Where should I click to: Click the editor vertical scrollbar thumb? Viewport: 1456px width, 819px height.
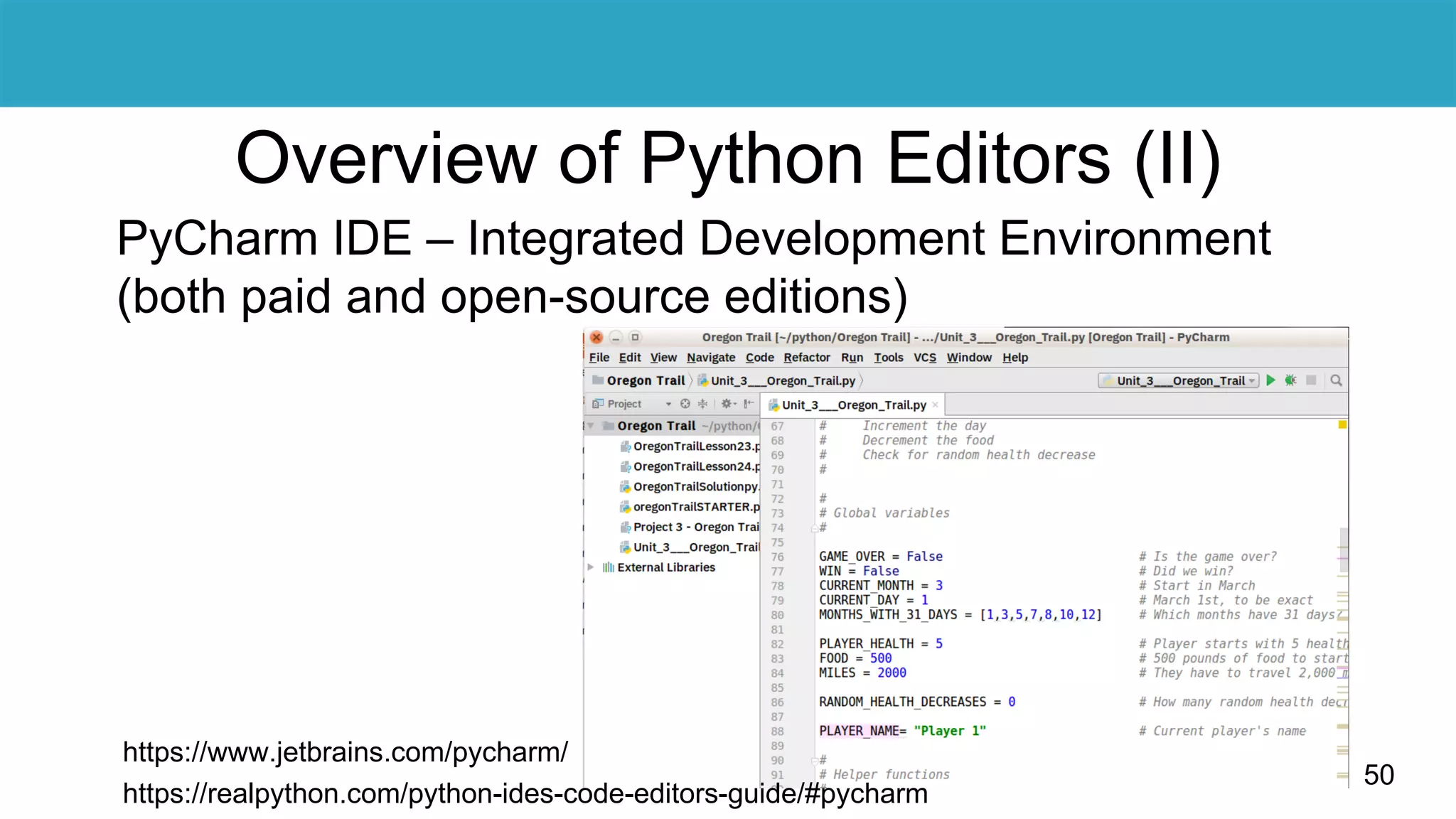tap(1343, 549)
